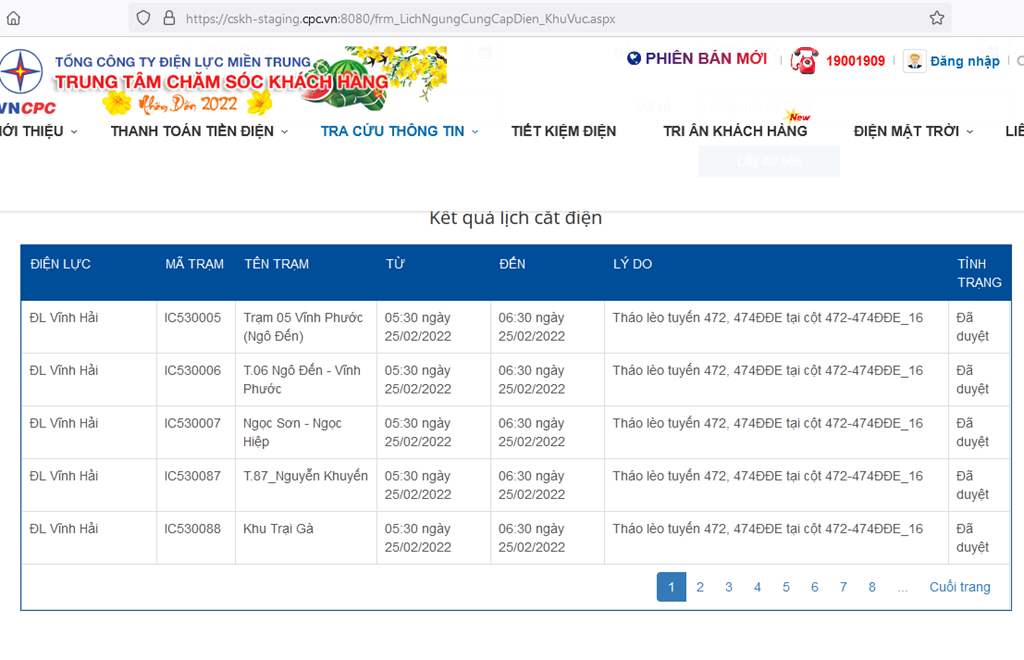Open the Tiết Kiệm Điện menu item
Screen dimensions: 1024x660
[x=563, y=131]
